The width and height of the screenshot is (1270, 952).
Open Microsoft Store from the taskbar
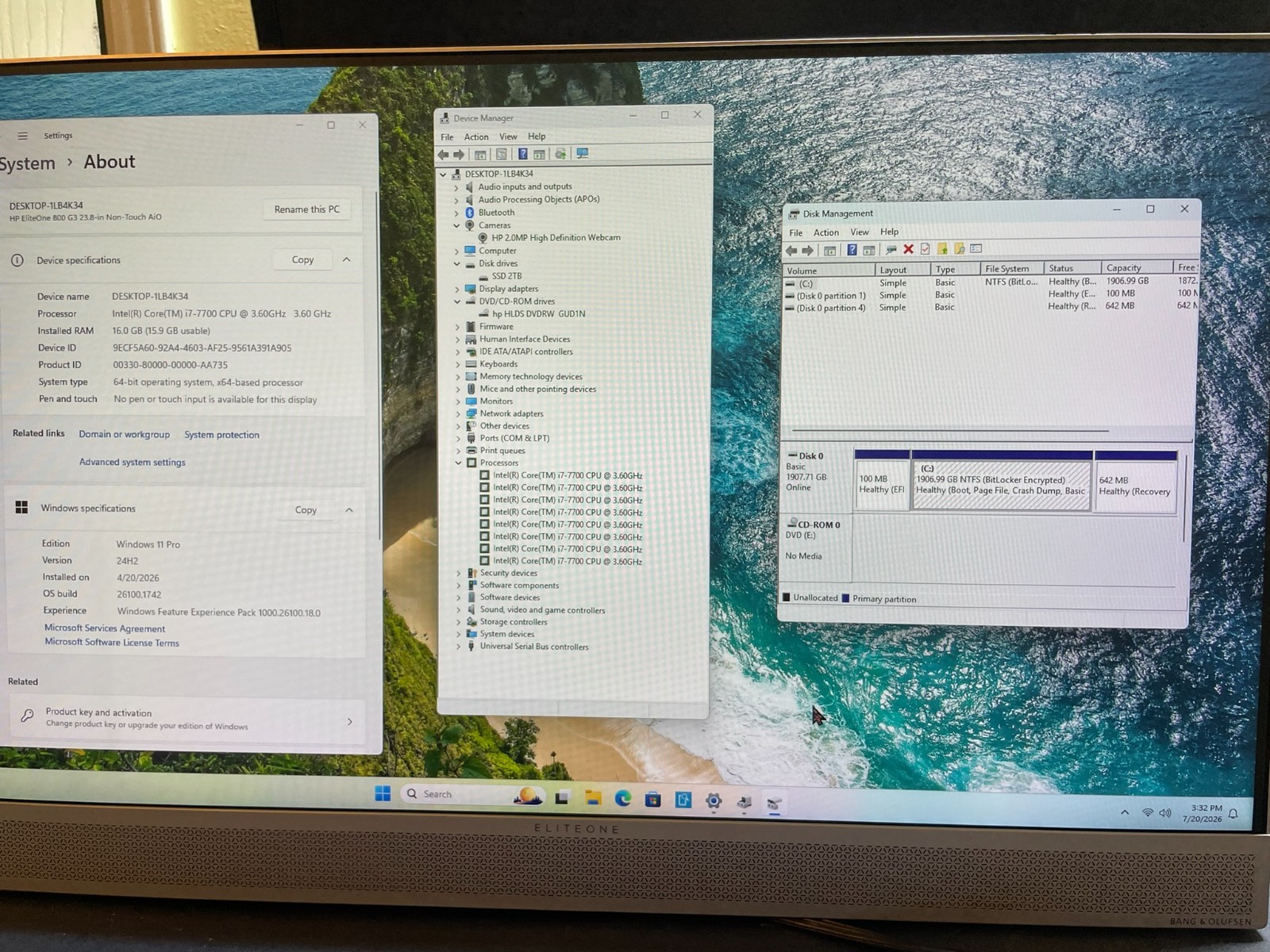[x=653, y=799]
